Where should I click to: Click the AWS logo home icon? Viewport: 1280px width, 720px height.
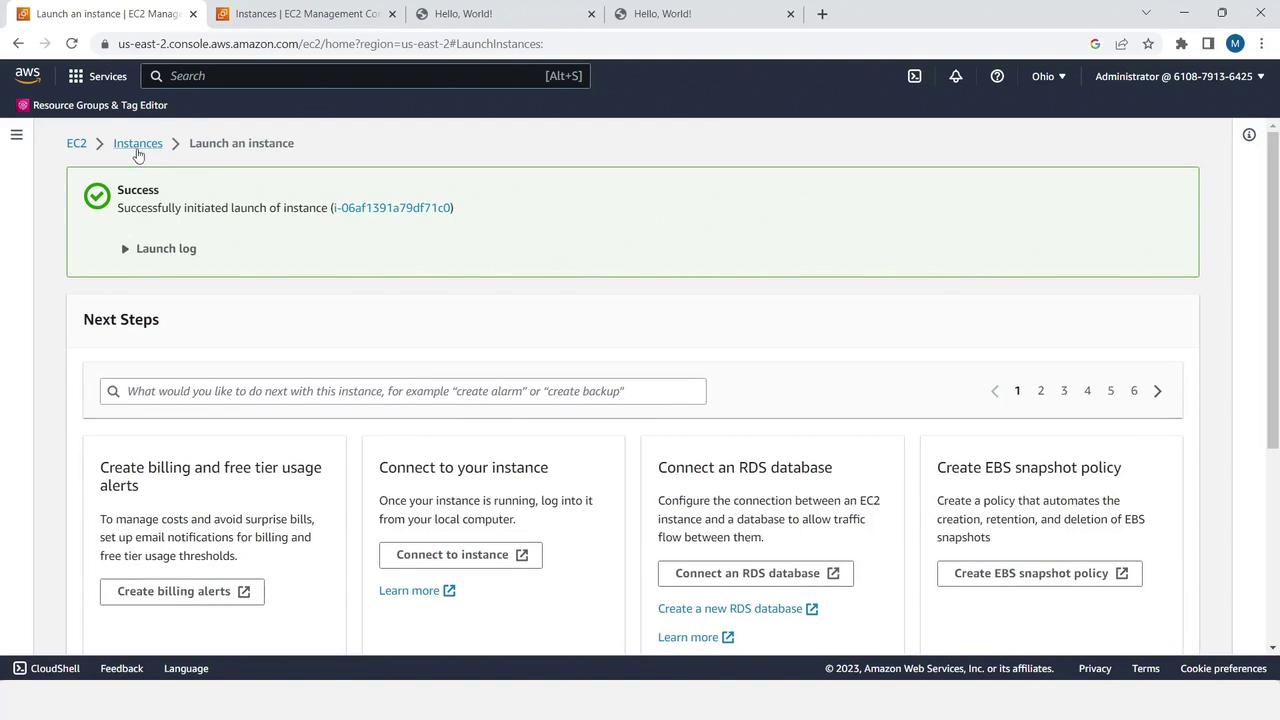pyautogui.click(x=28, y=76)
